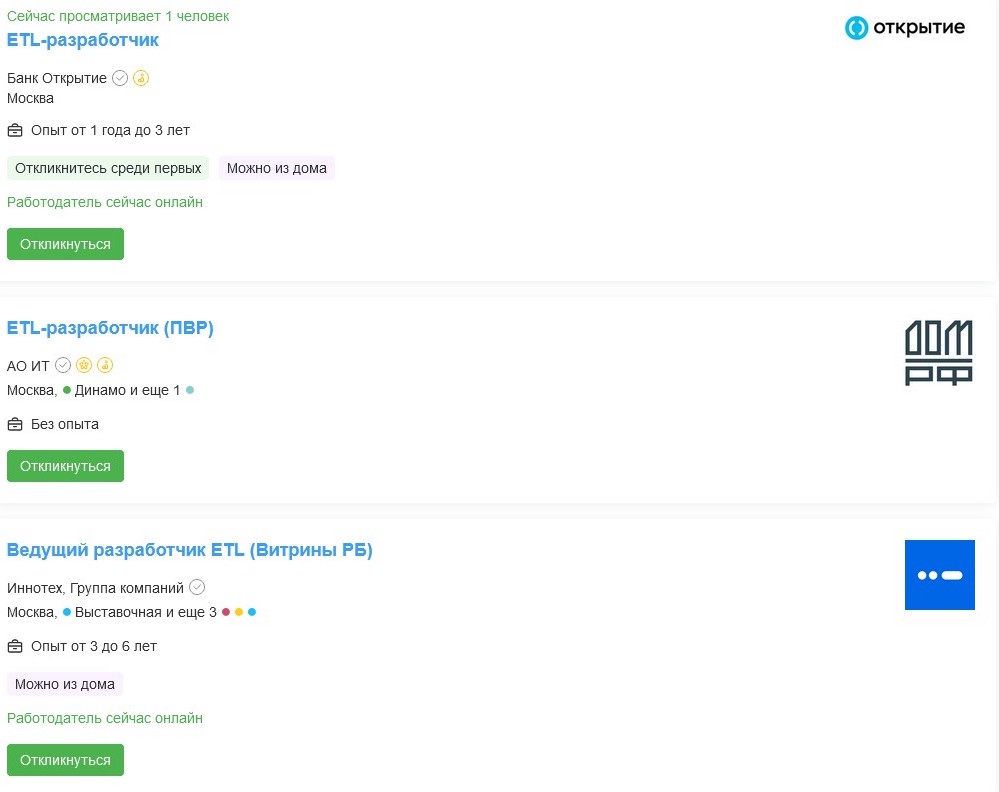Click the yellow badge beside АО ИТ
This screenshot has width=999, height=792.
coord(105,365)
